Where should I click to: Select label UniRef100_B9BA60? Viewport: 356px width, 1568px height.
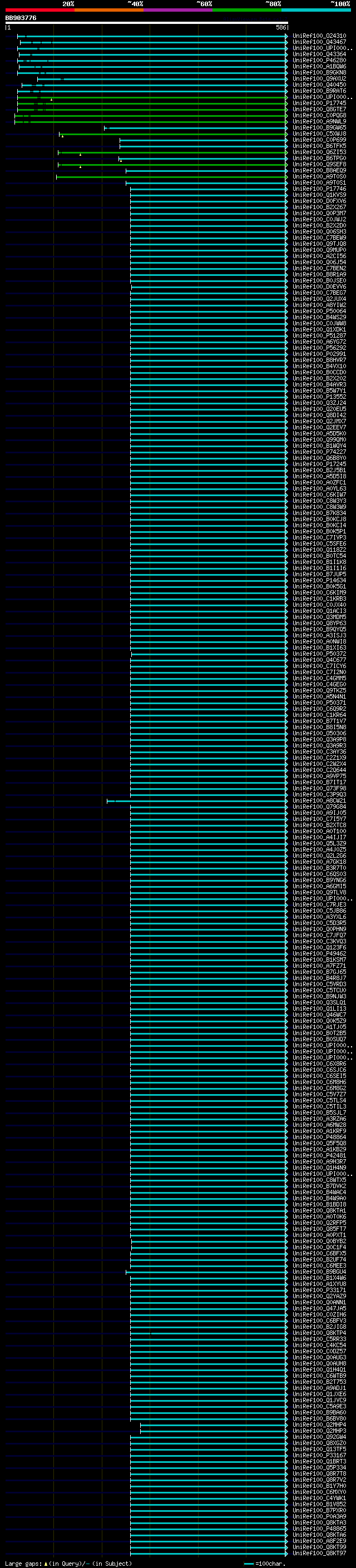(x=319, y=1412)
